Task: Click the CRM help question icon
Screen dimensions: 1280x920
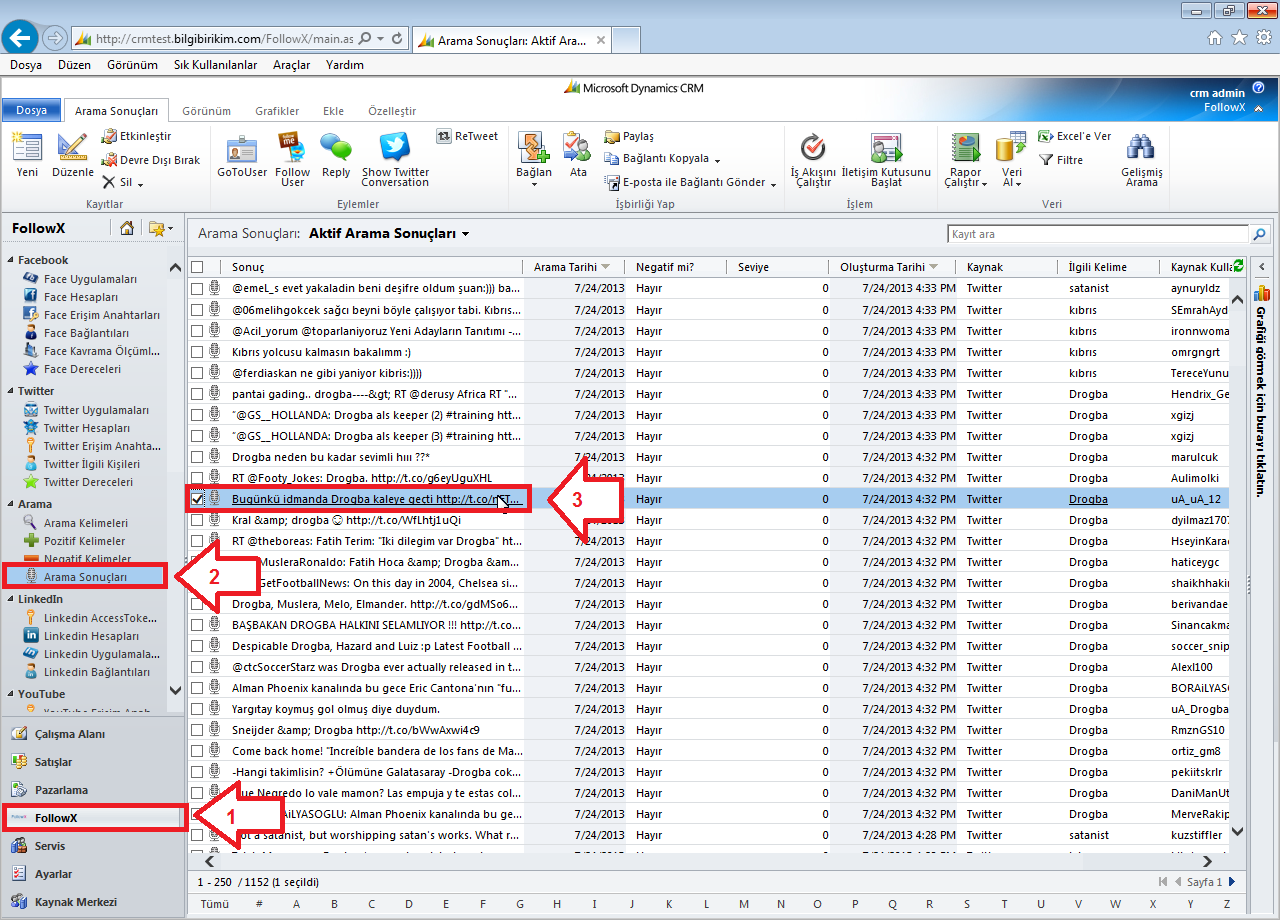Action: [1258, 88]
